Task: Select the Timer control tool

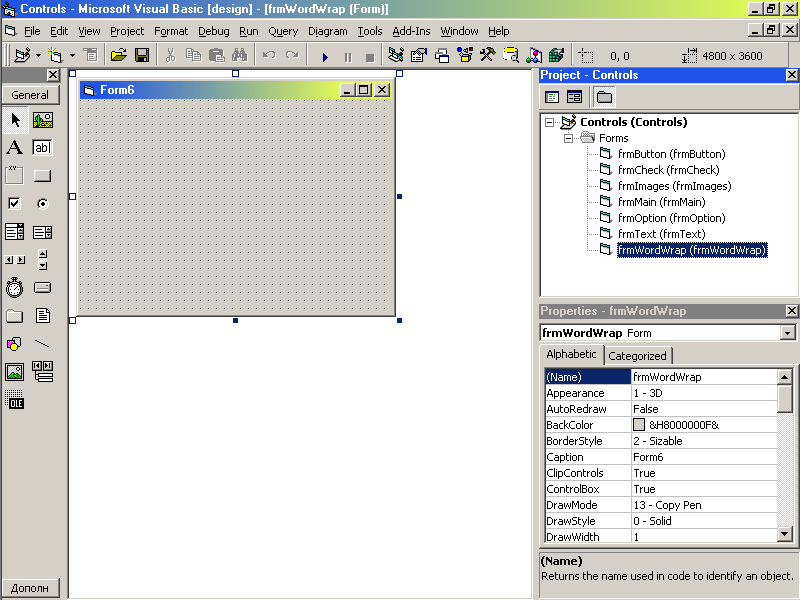Action: coord(15,288)
